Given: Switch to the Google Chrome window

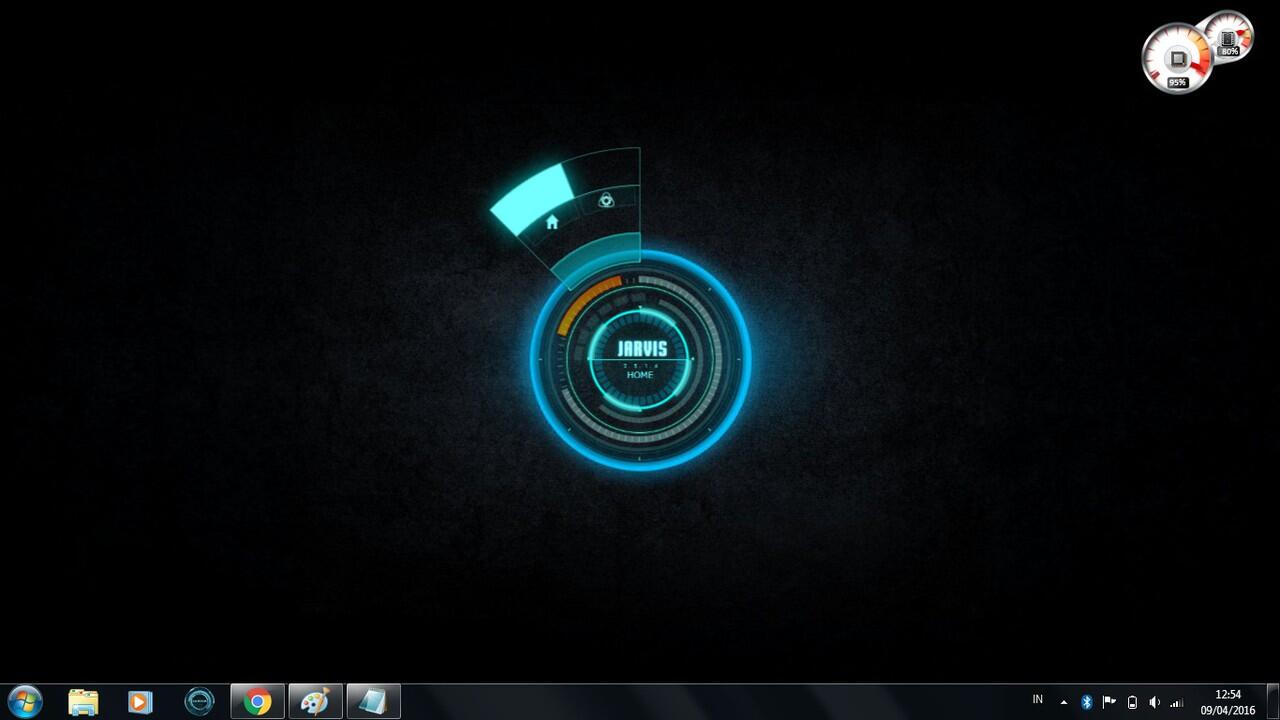Looking at the screenshot, I should 257,702.
